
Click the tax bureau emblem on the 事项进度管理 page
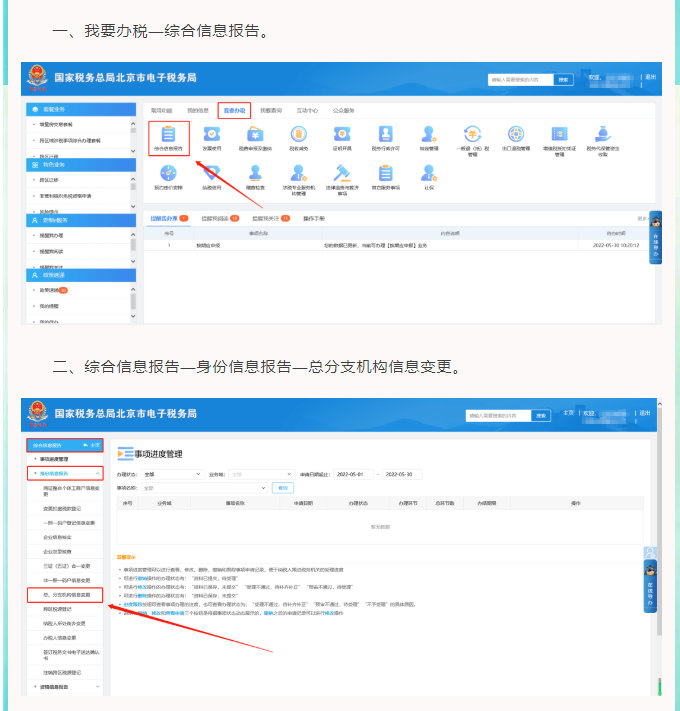pos(37,413)
